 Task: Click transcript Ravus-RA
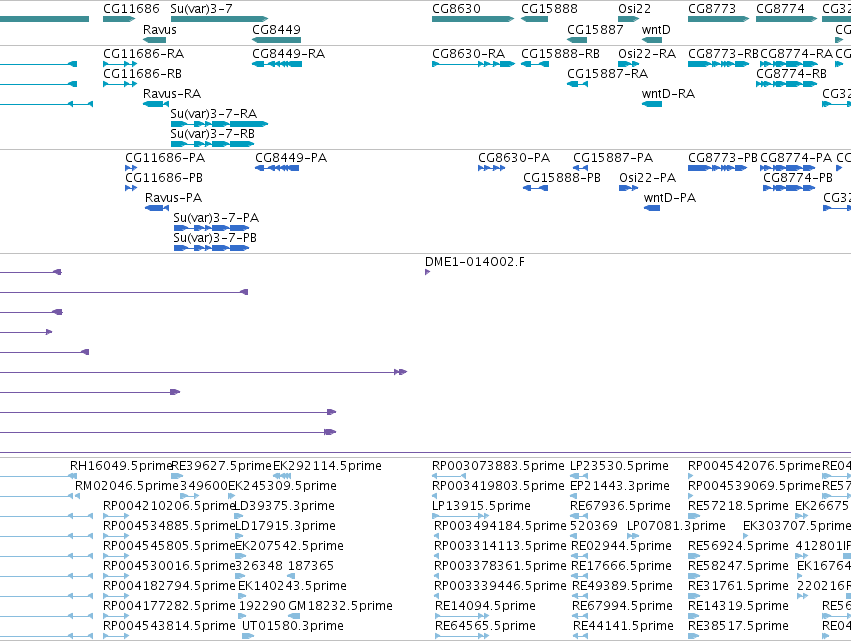click(172, 94)
